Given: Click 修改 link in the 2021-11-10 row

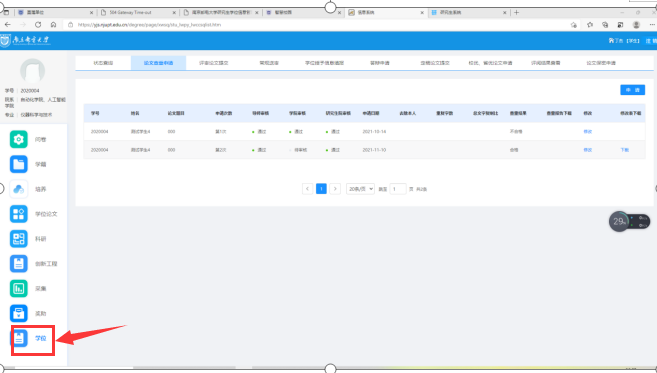Looking at the screenshot, I should click(x=587, y=150).
